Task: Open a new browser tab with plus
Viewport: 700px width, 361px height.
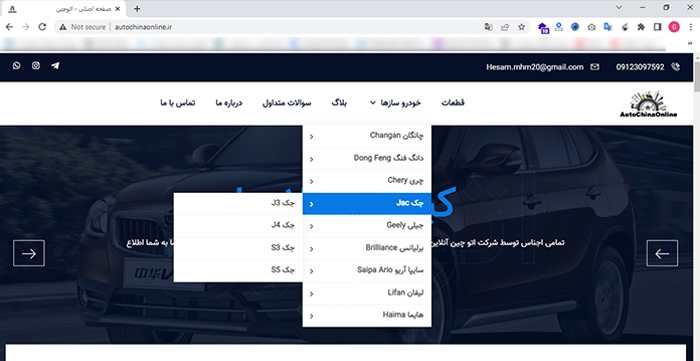Action: click(x=137, y=8)
